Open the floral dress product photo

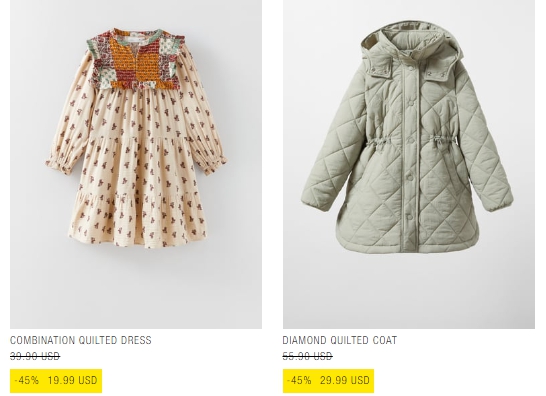136,164
